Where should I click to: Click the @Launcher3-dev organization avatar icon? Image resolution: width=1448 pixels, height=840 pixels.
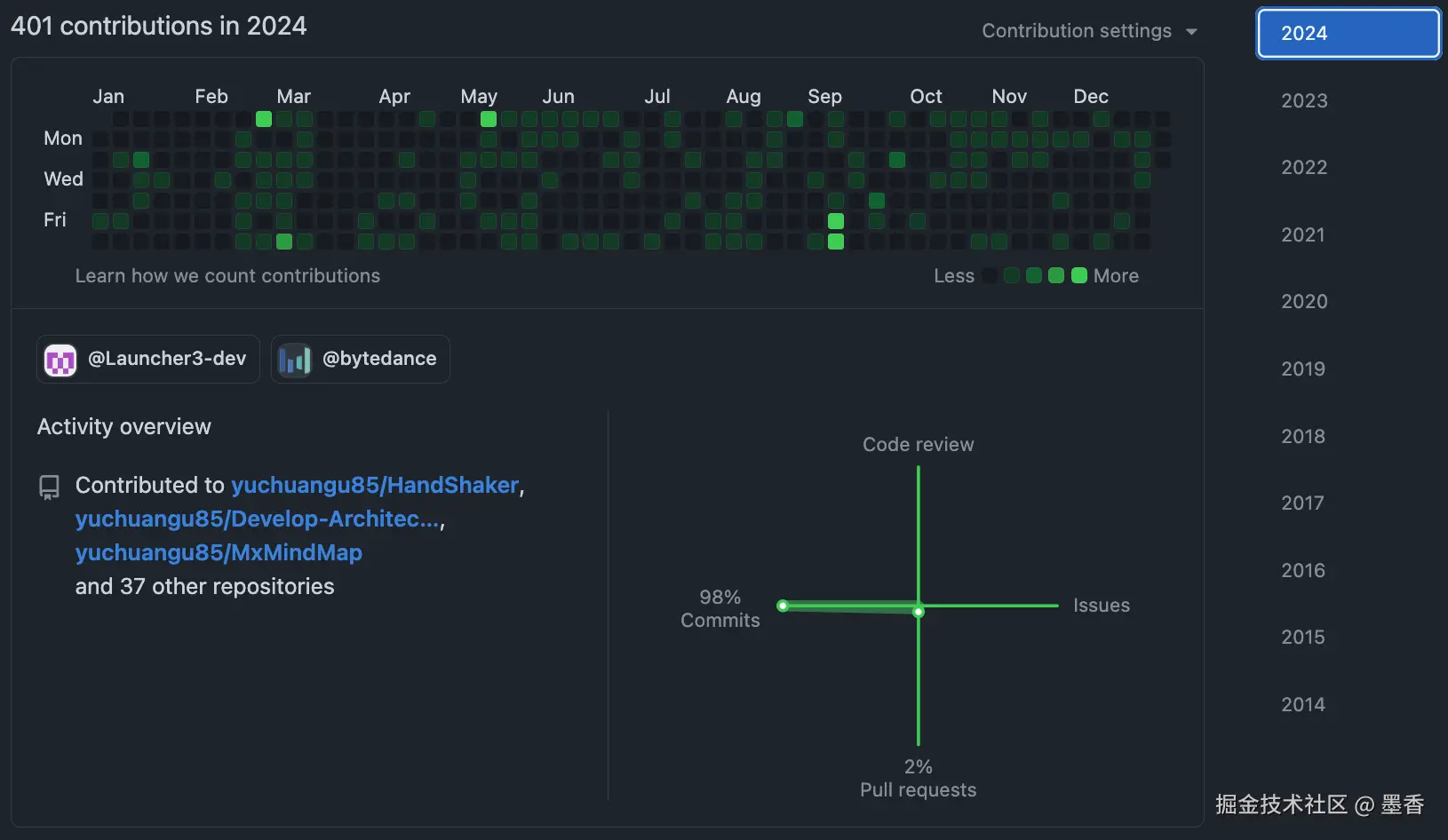pyautogui.click(x=60, y=359)
